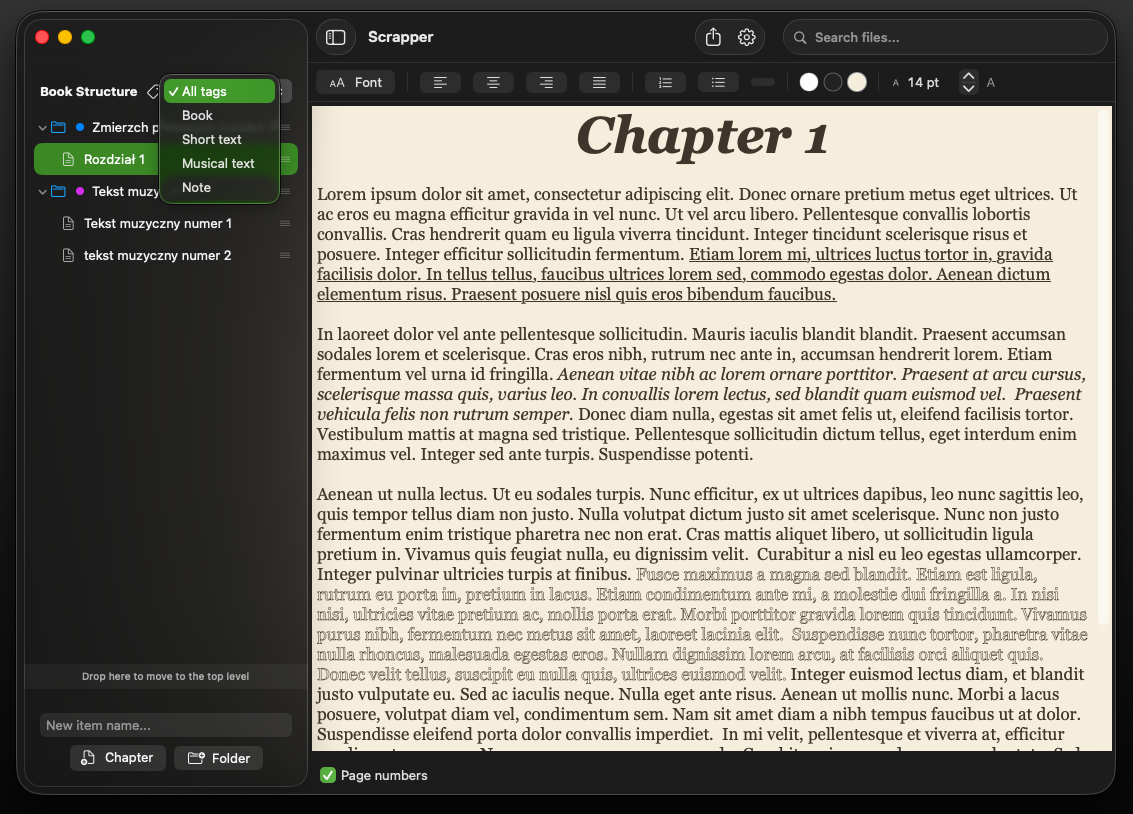Open tekst muzyczny numer 2 document
The width and height of the screenshot is (1133, 814).
point(166,256)
